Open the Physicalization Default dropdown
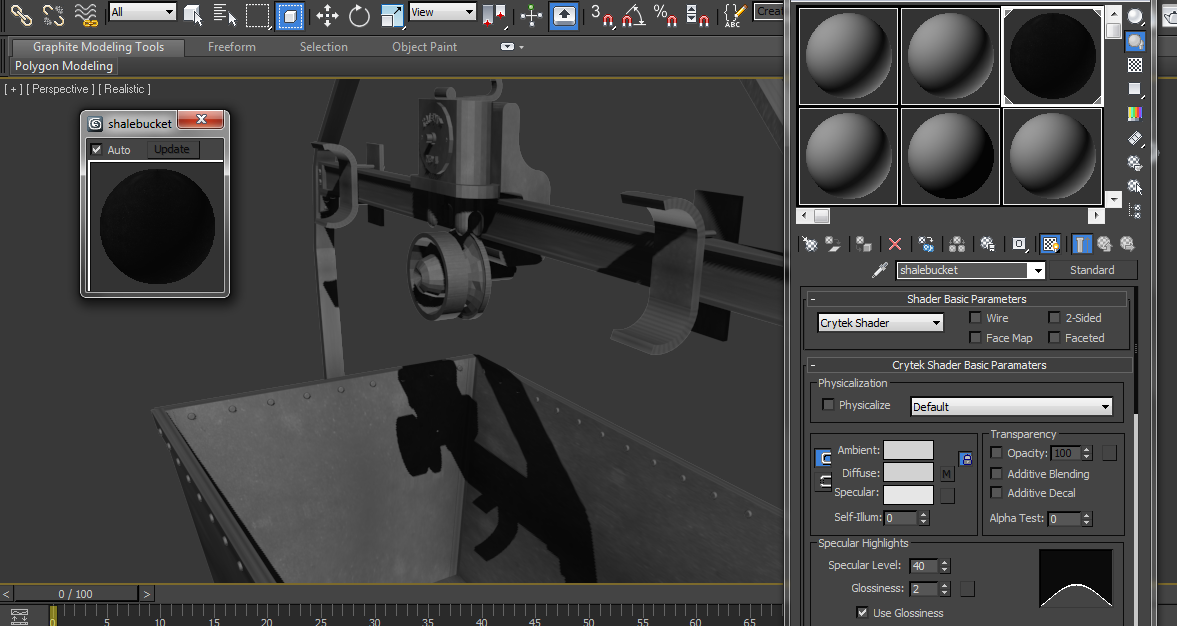Image resolution: width=1177 pixels, height=626 pixels. click(x=1011, y=407)
